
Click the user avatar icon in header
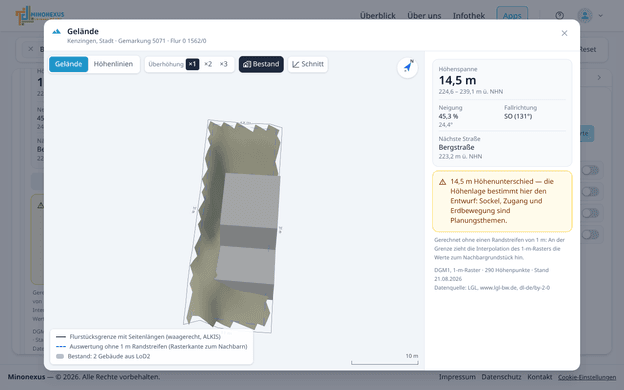pyautogui.click(x=585, y=16)
